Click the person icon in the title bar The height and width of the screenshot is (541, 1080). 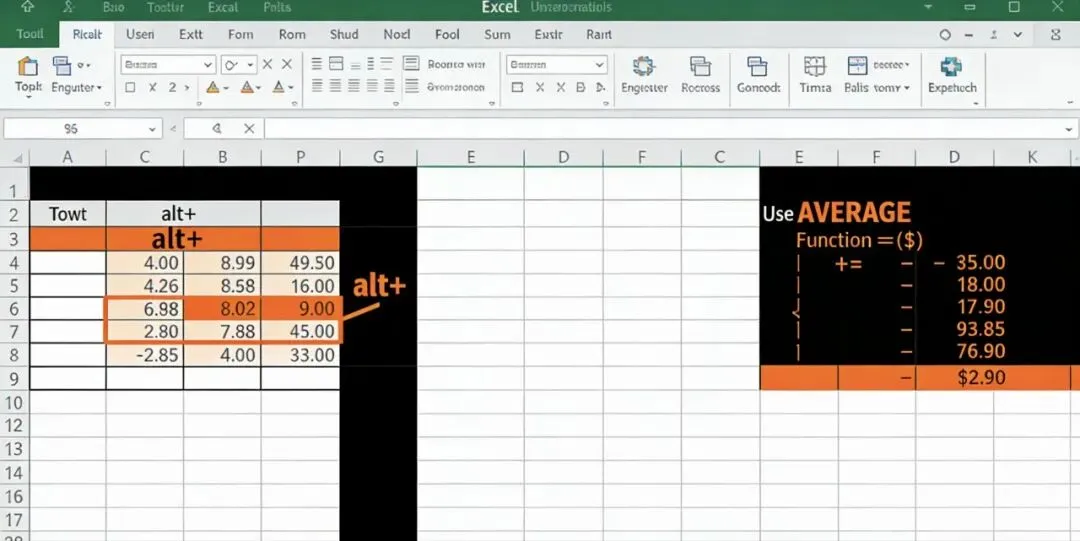(68, 8)
